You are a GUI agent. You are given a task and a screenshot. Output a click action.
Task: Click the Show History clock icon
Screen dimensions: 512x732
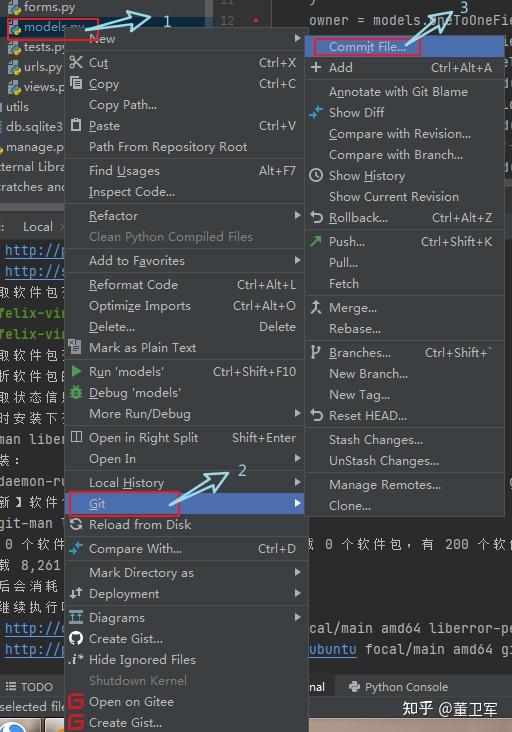pos(316,176)
